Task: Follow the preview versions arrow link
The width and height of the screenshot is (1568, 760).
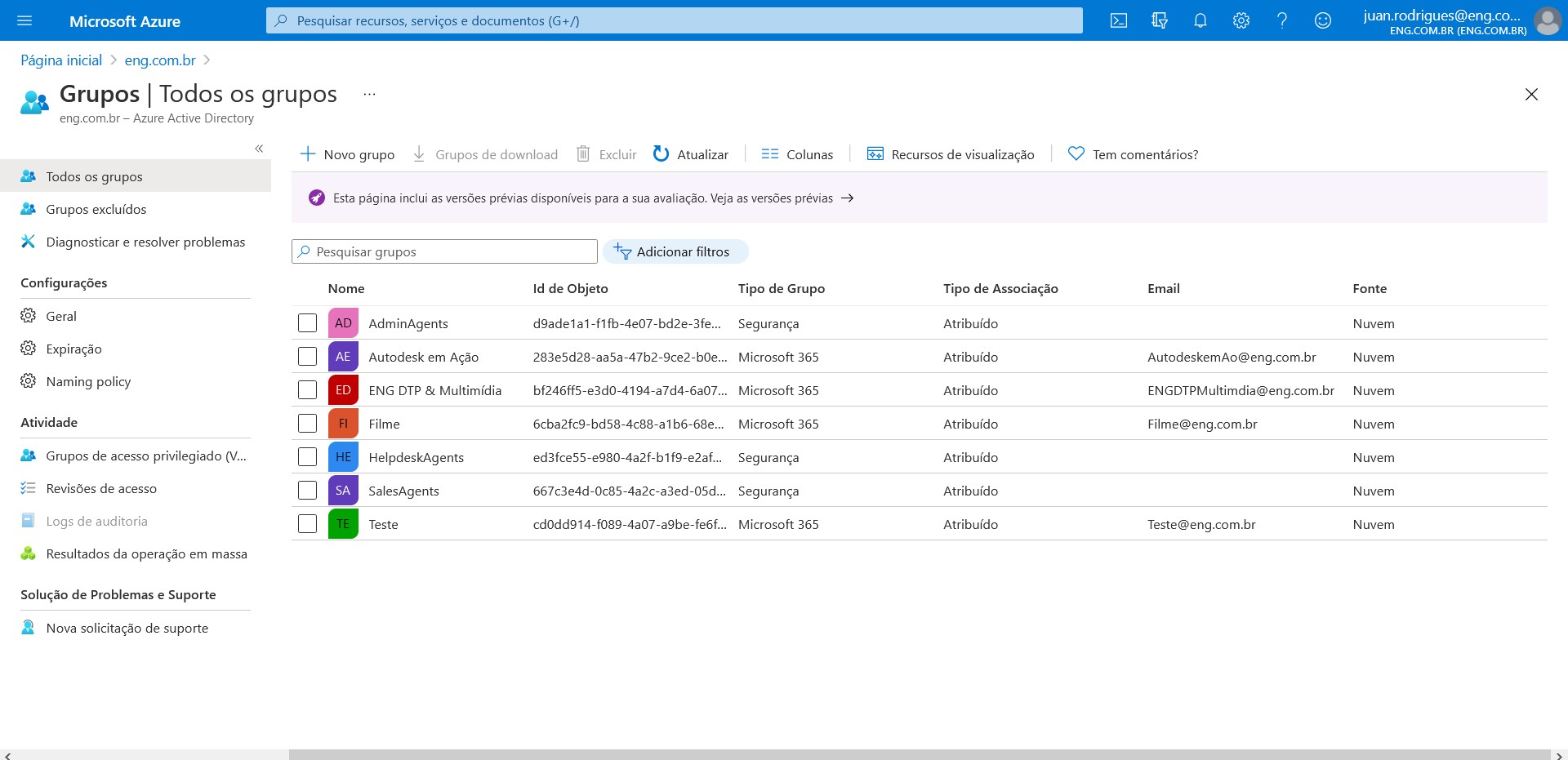Action: click(x=847, y=198)
